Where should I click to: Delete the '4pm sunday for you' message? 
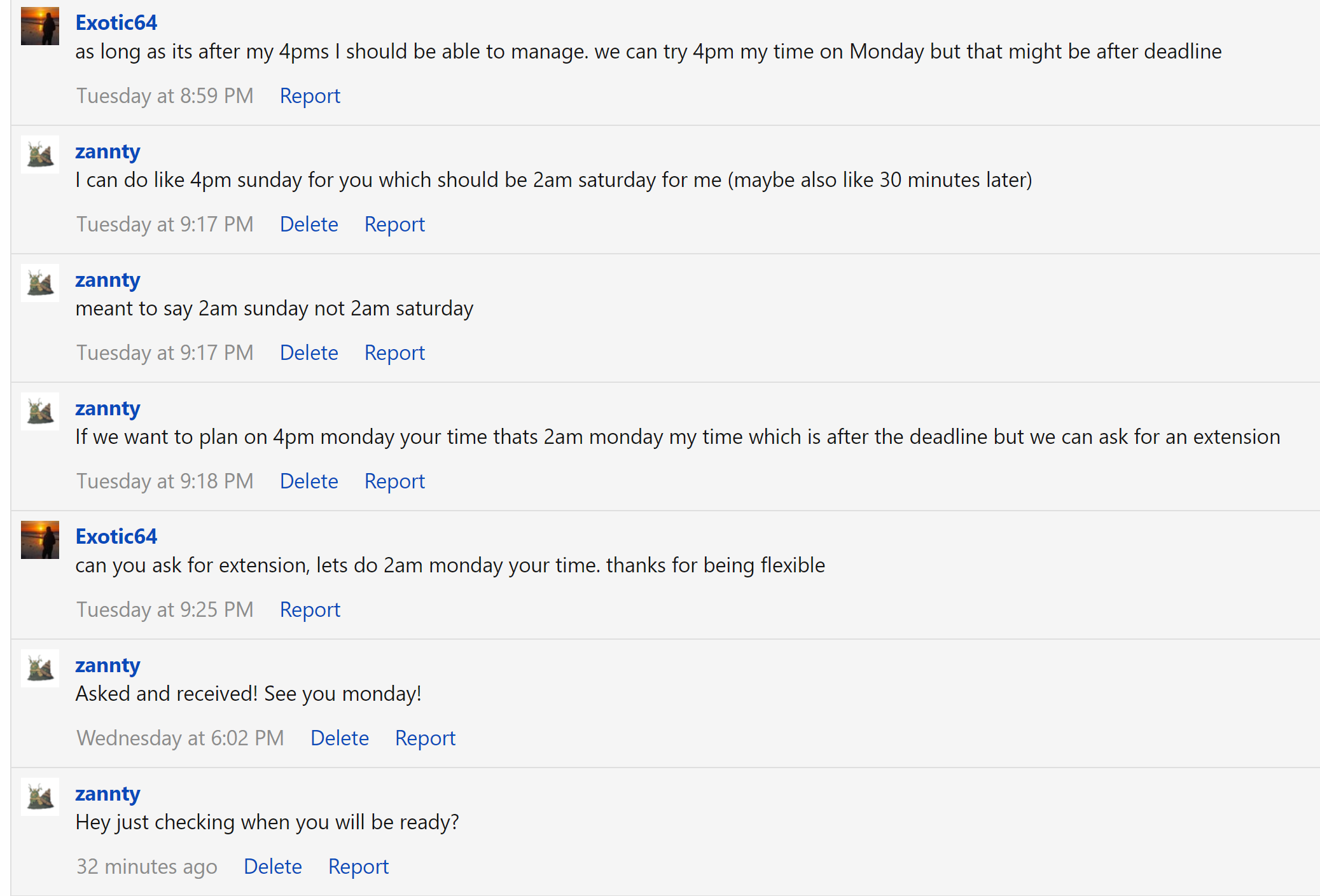point(309,224)
